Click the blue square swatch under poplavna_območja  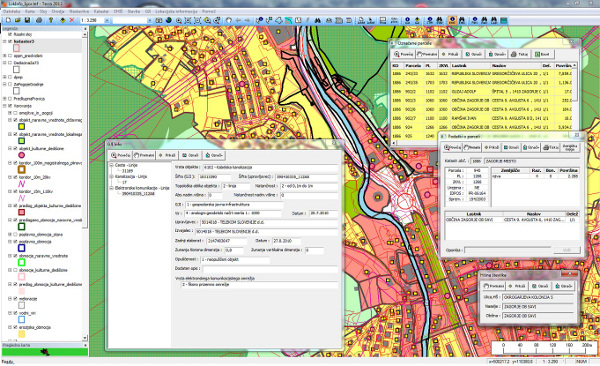pyautogui.click(x=22, y=248)
